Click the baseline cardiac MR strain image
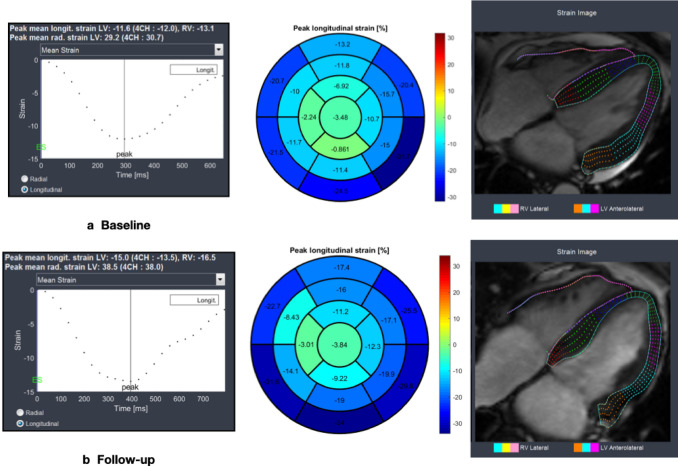The height and width of the screenshot is (468, 678). (x=572, y=112)
